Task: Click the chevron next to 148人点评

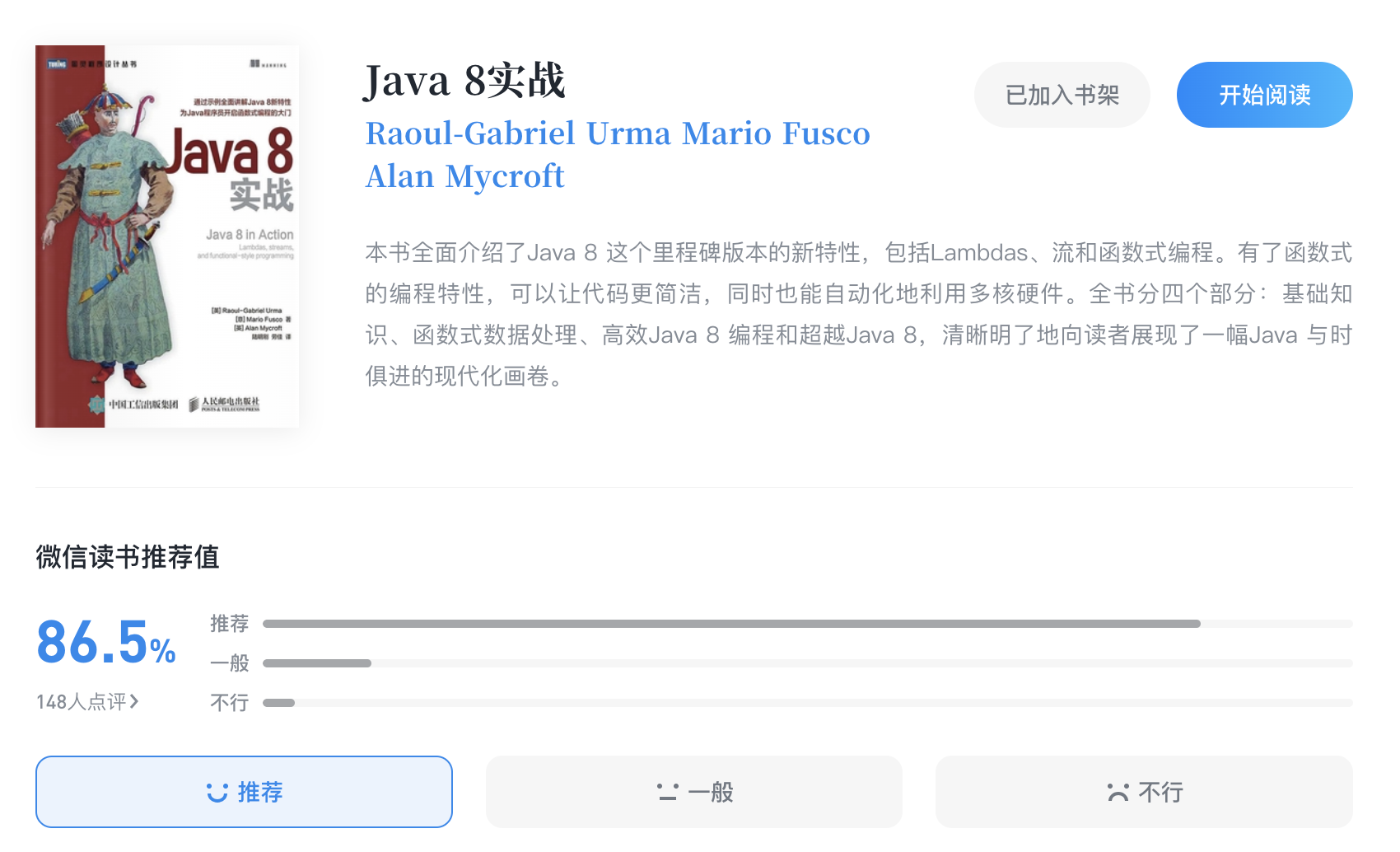Action: pyautogui.click(x=134, y=701)
